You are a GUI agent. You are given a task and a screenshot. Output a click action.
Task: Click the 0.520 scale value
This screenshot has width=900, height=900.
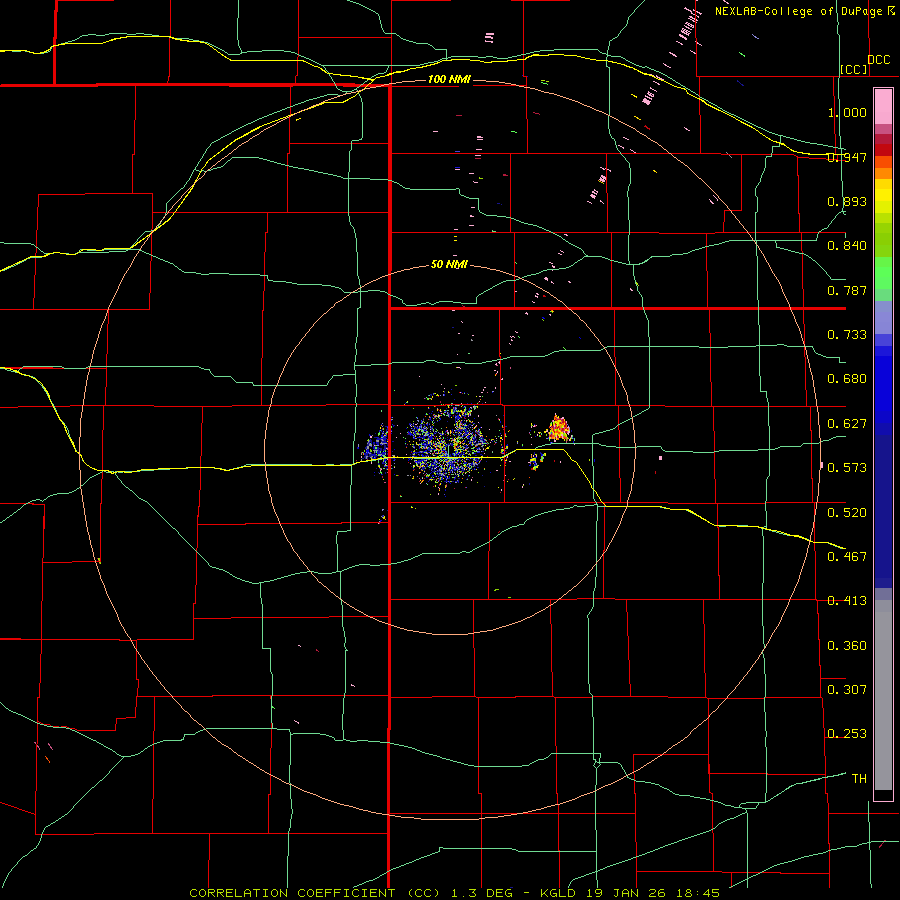[847, 513]
